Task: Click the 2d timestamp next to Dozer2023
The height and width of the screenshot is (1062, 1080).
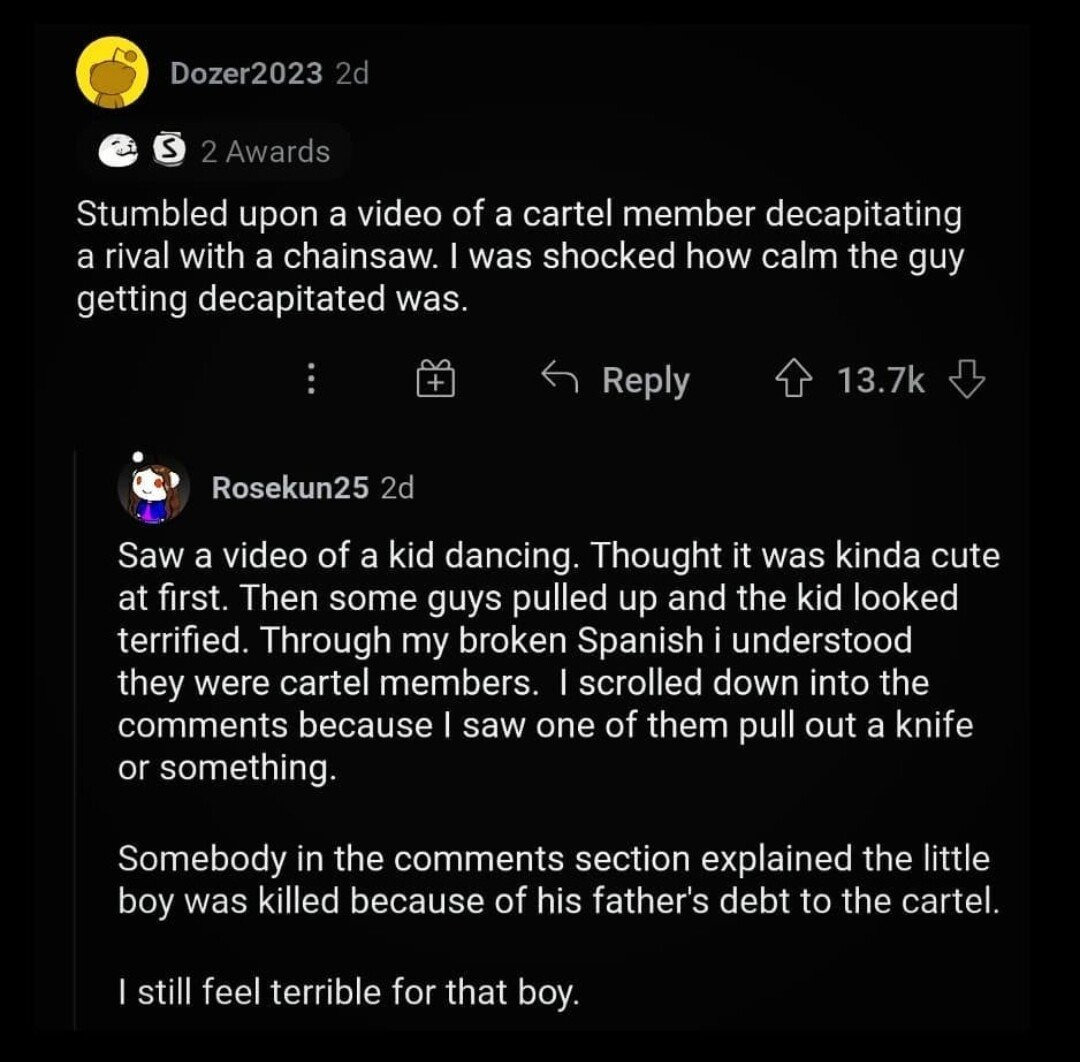Action: coord(352,73)
